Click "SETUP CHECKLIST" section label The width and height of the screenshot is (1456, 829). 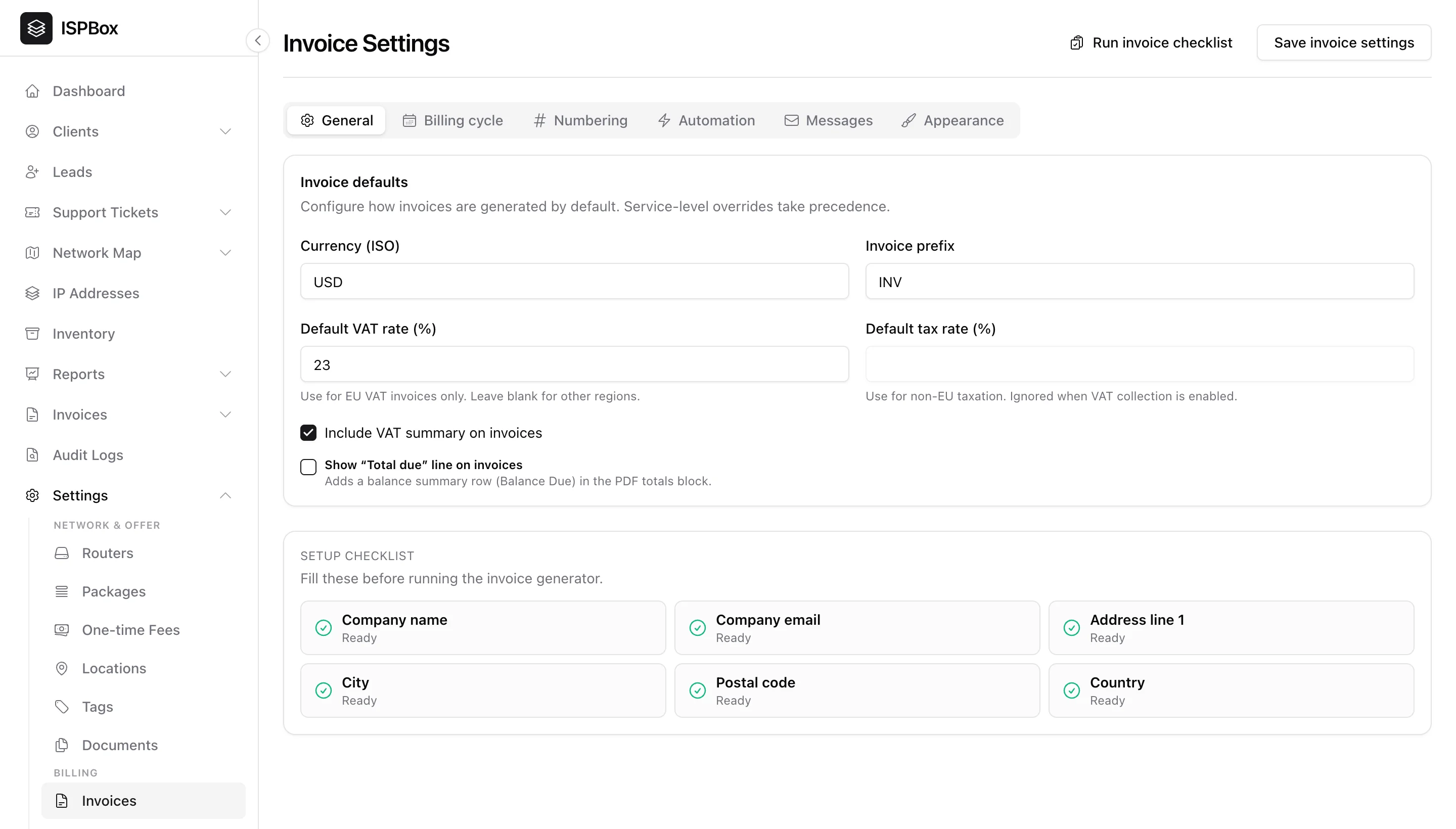pyautogui.click(x=357, y=556)
